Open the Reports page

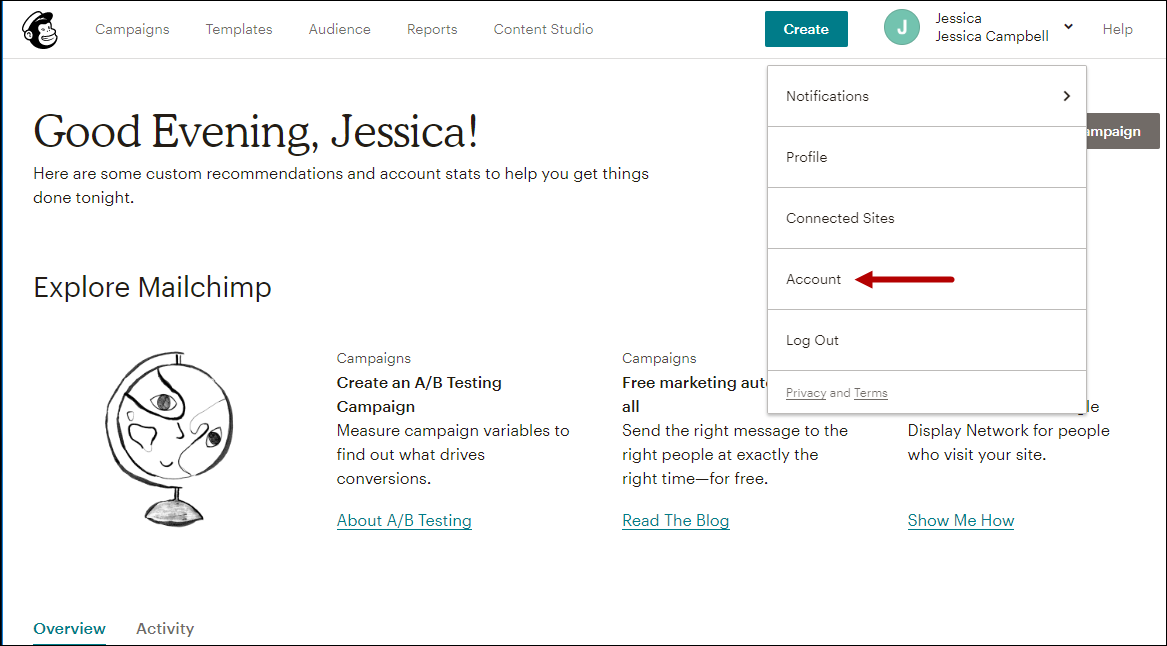pos(432,29)
